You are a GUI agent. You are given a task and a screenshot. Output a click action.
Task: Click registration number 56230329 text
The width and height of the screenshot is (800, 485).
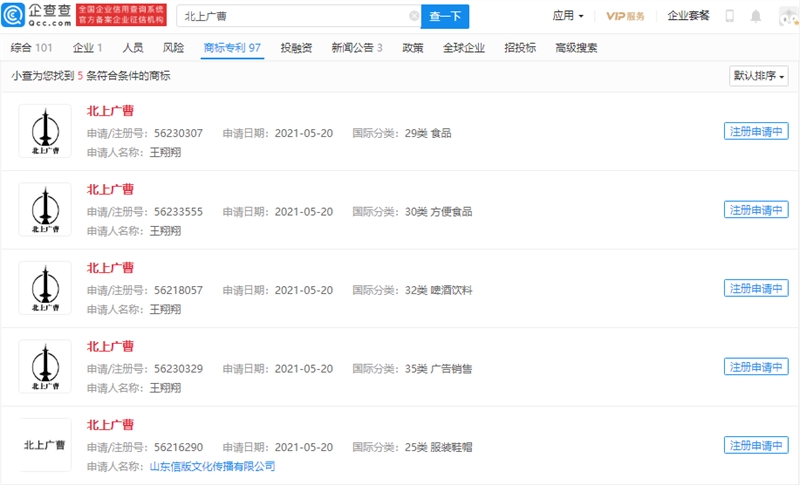tap(179, 369)
